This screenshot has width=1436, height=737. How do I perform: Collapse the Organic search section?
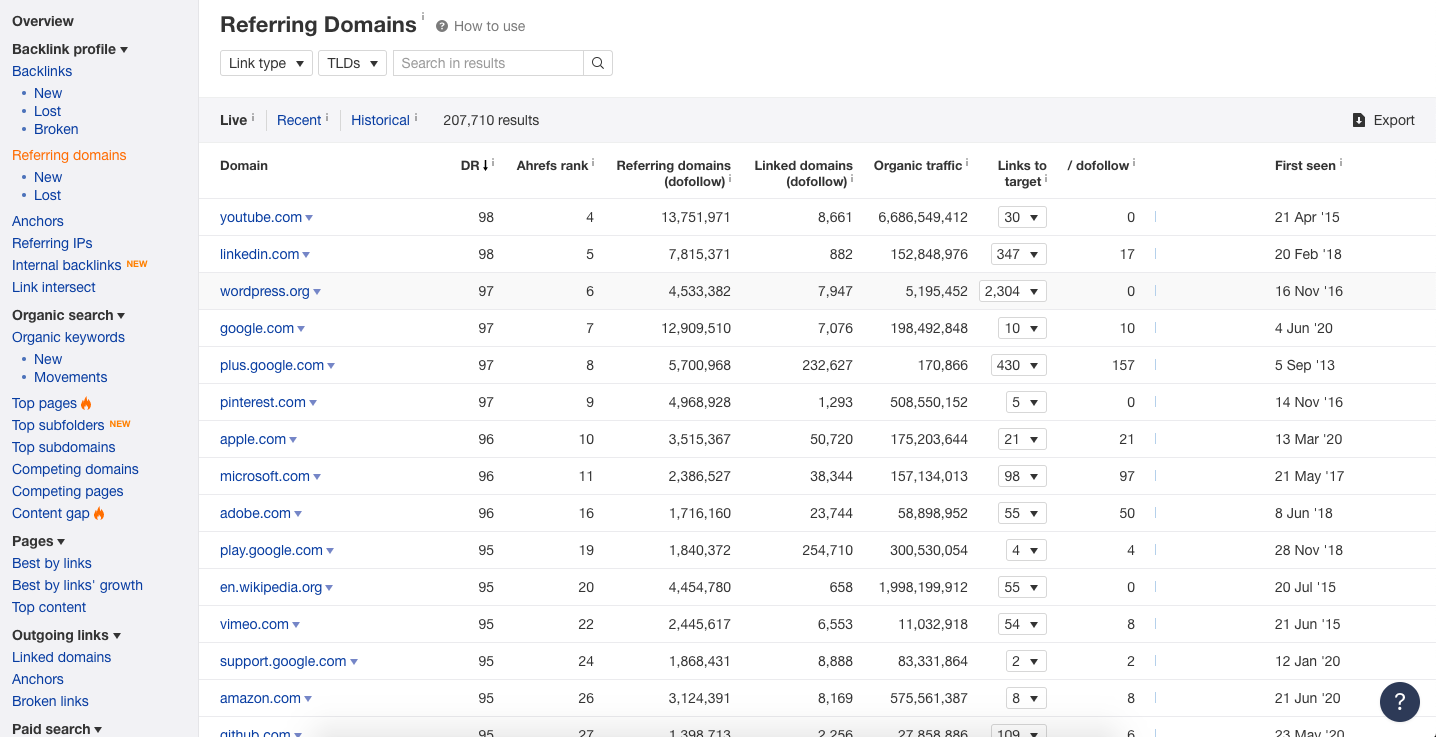68,315
